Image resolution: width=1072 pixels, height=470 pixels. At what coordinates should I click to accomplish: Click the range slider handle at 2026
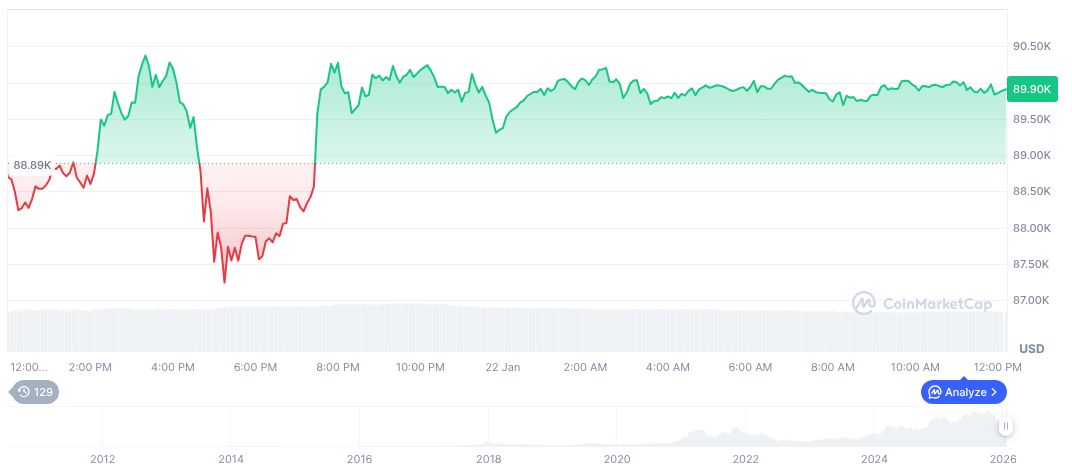pos(1006,427)
